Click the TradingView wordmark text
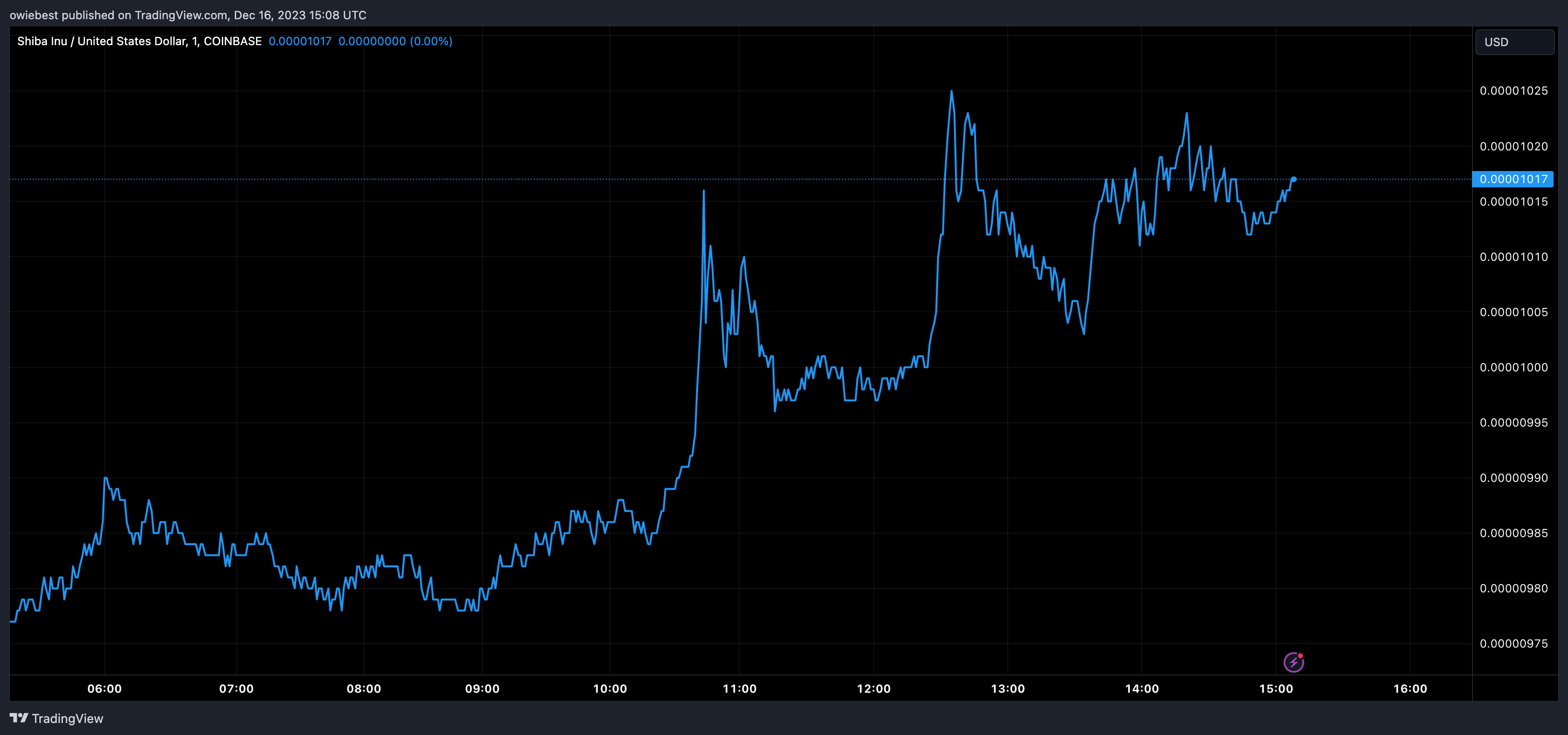The image size is (1568, 735). [68, 719]
